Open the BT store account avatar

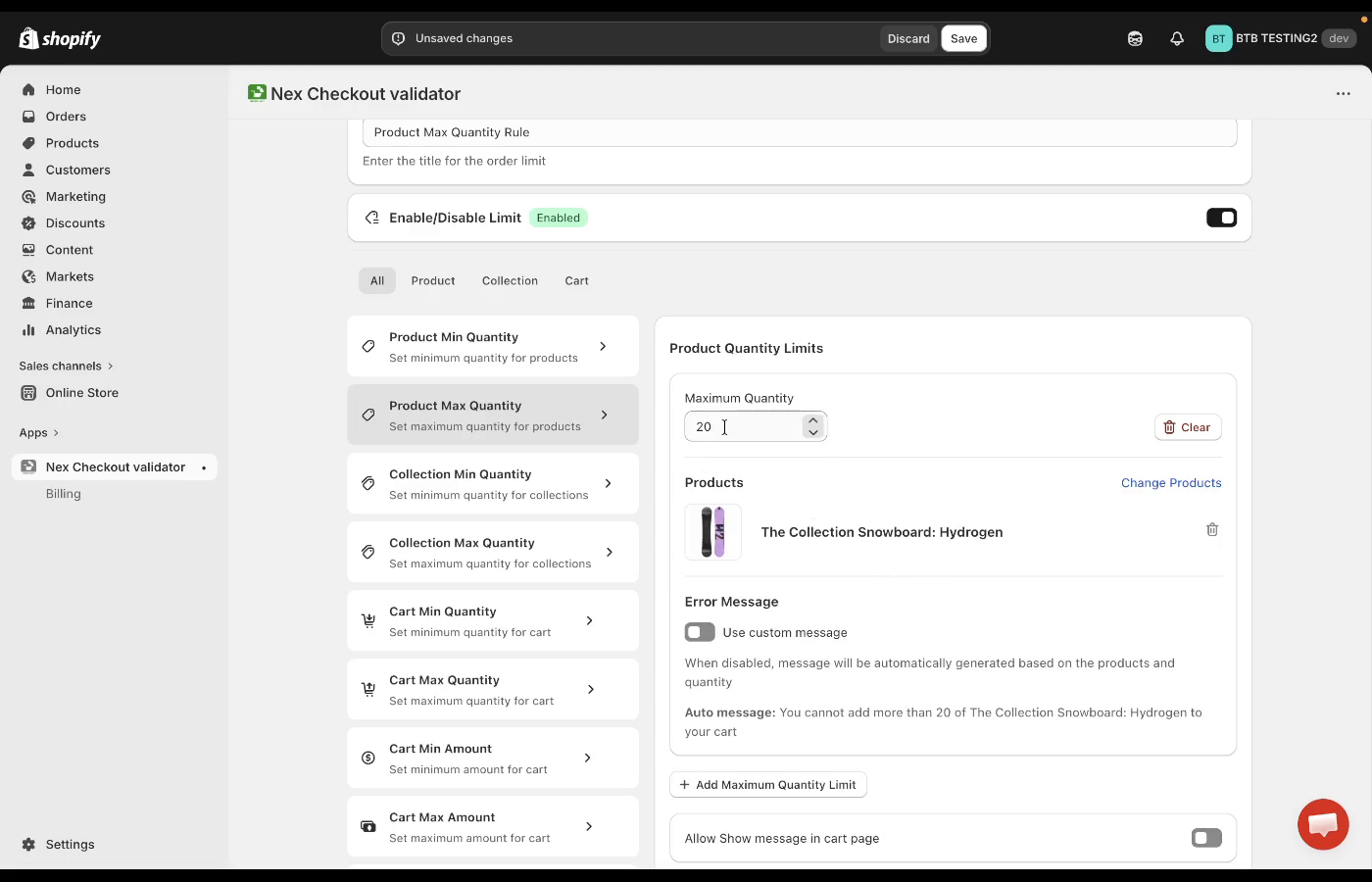[1218, 38]
